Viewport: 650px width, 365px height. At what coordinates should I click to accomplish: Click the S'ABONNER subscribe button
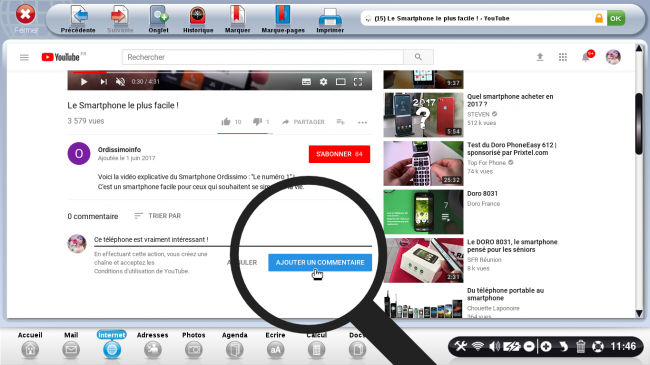(340, 154)
